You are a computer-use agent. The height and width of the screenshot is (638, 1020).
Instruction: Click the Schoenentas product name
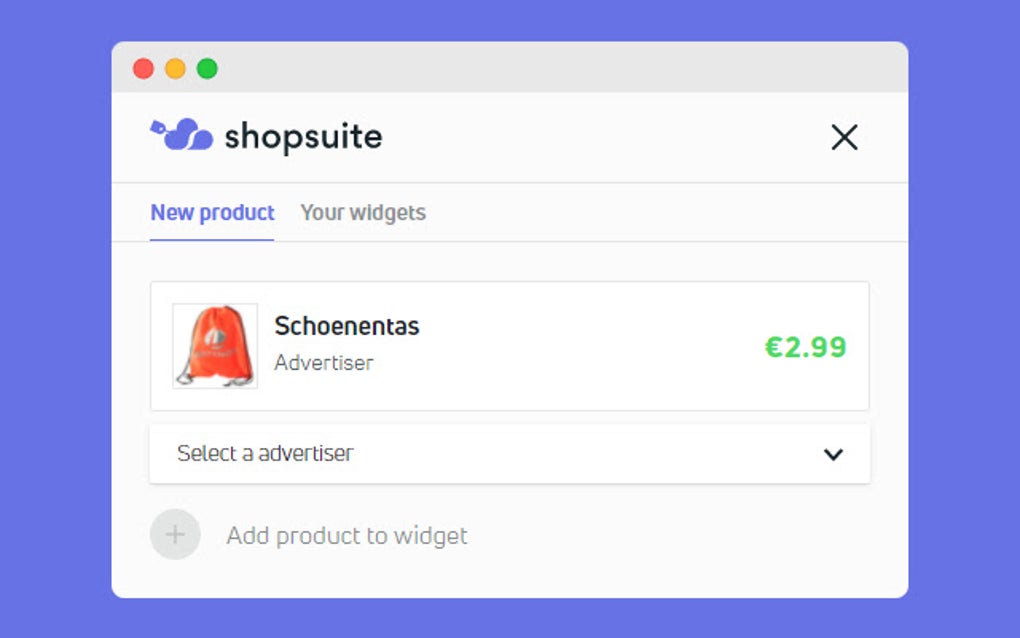pyautogui.click(x=347, y=326)
